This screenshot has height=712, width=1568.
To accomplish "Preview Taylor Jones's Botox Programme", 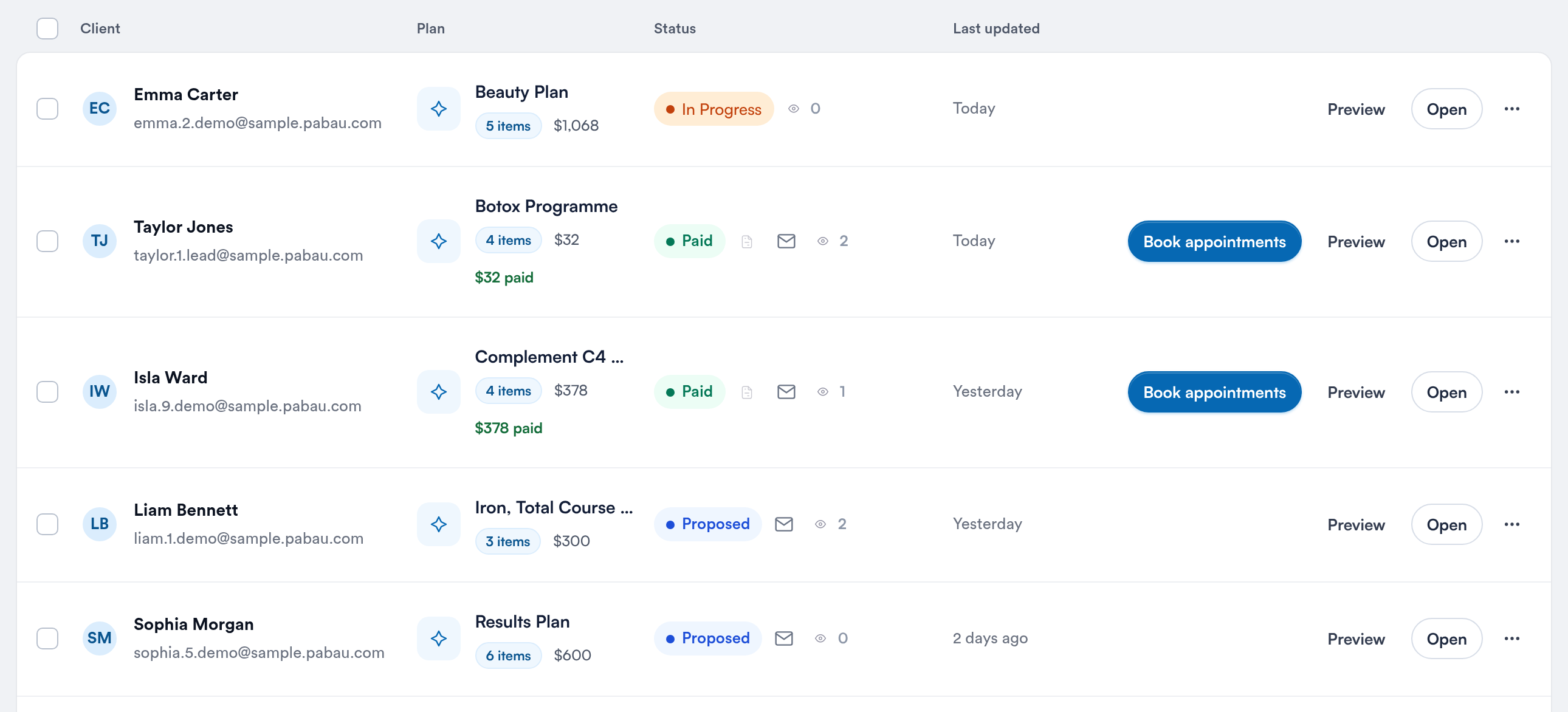I will pyautogui.click(x=1356, y=242).
